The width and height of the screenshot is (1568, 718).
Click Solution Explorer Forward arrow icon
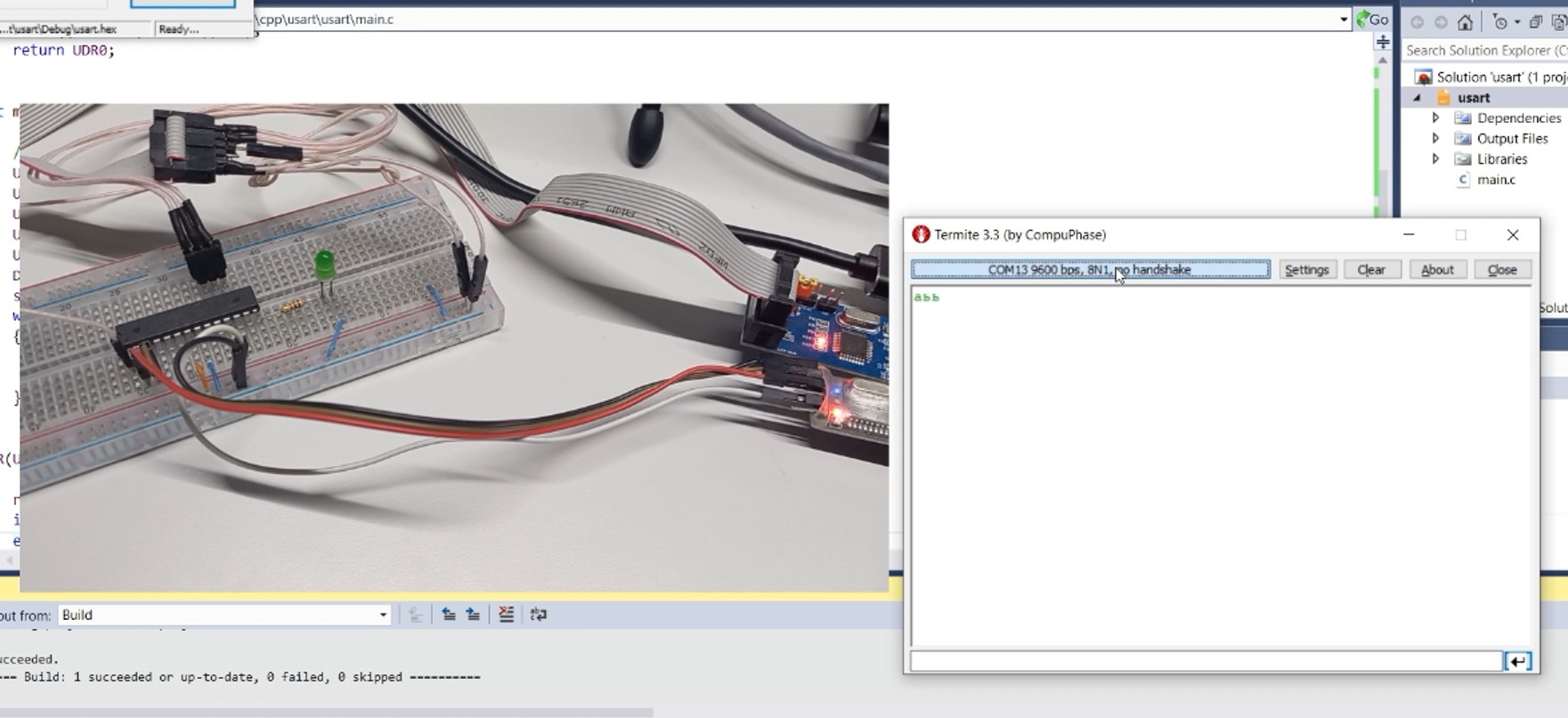point(1440,22)
